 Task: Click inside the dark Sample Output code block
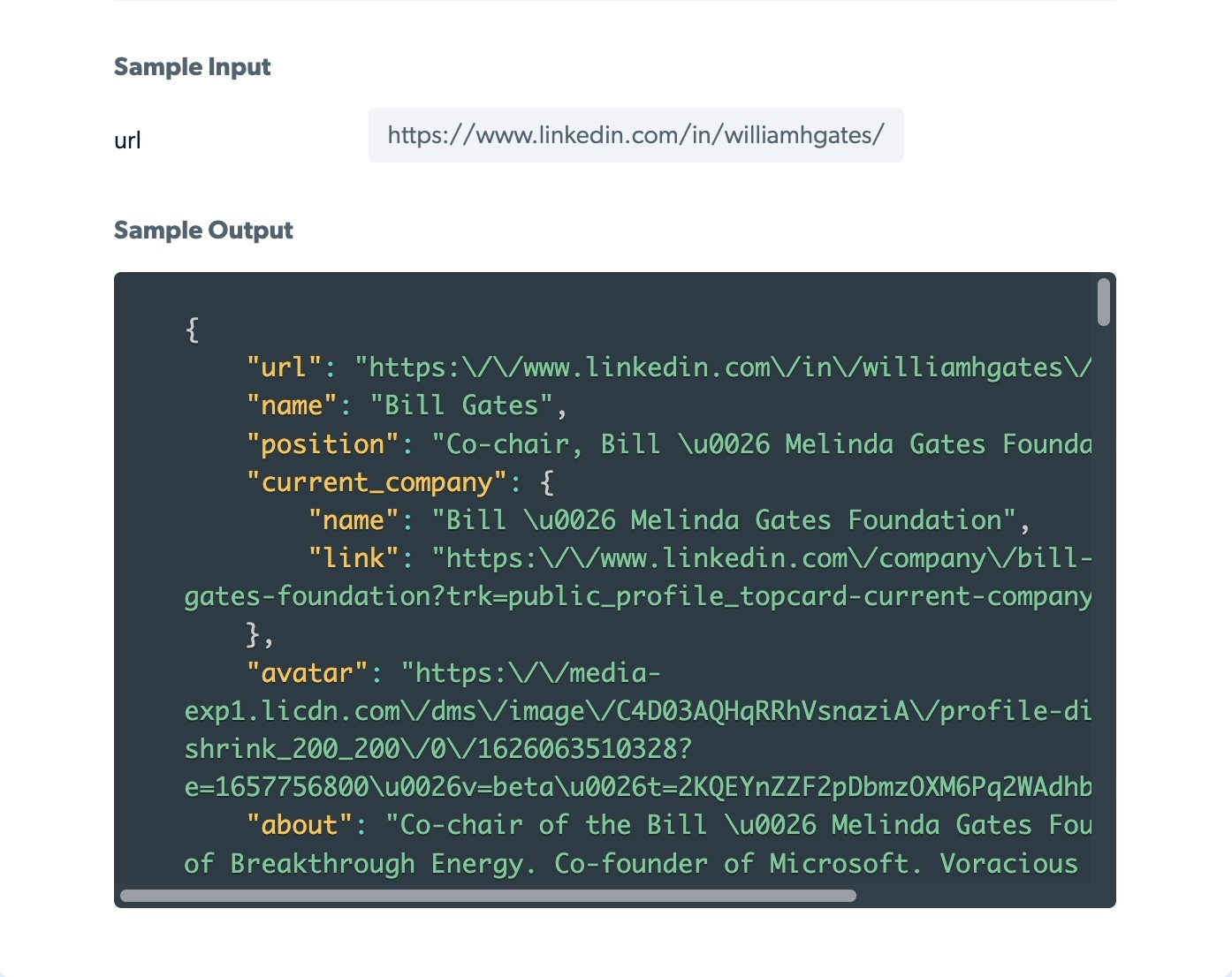(x=614, y=583)
